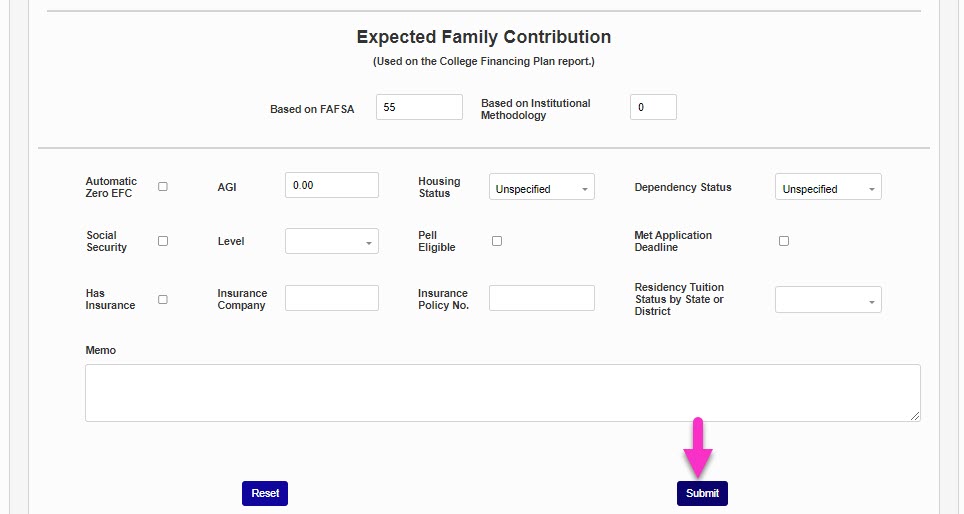Click the Insurance Policy No. field
The image size is (964, 514).
coord(541,298)
